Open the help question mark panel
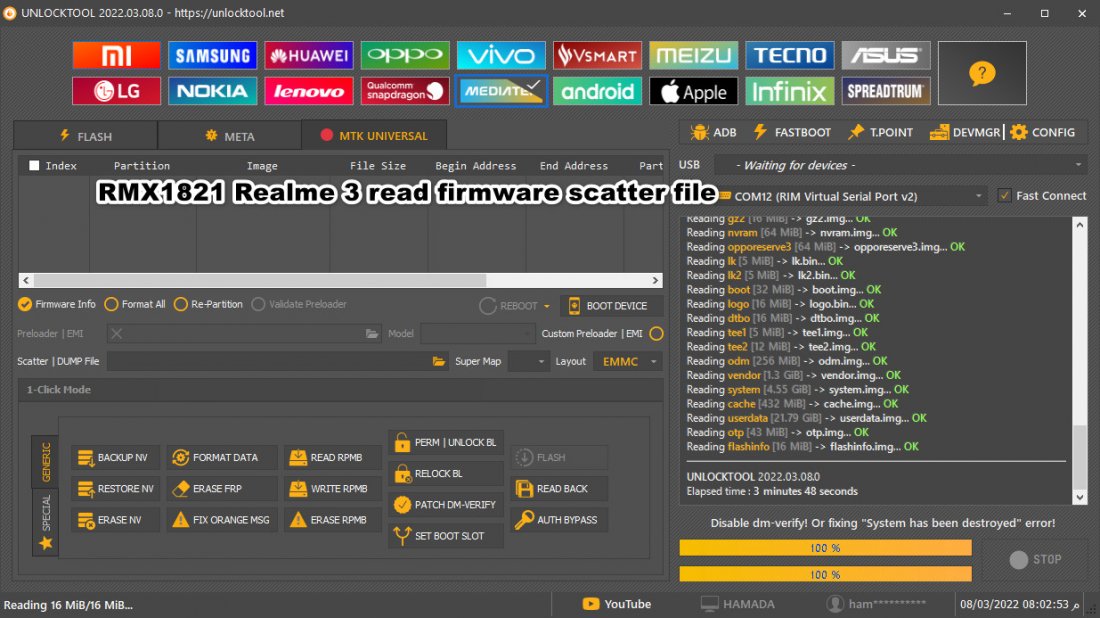 coord(982,73)
